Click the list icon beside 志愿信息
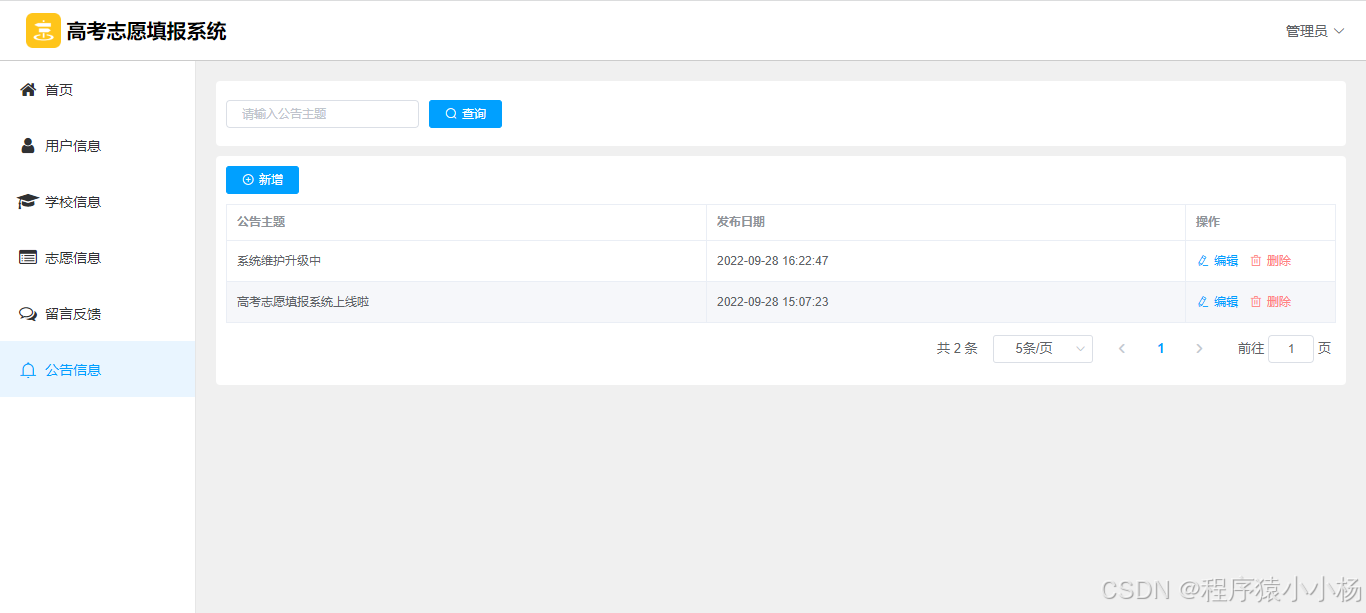 tap(28, 258)
